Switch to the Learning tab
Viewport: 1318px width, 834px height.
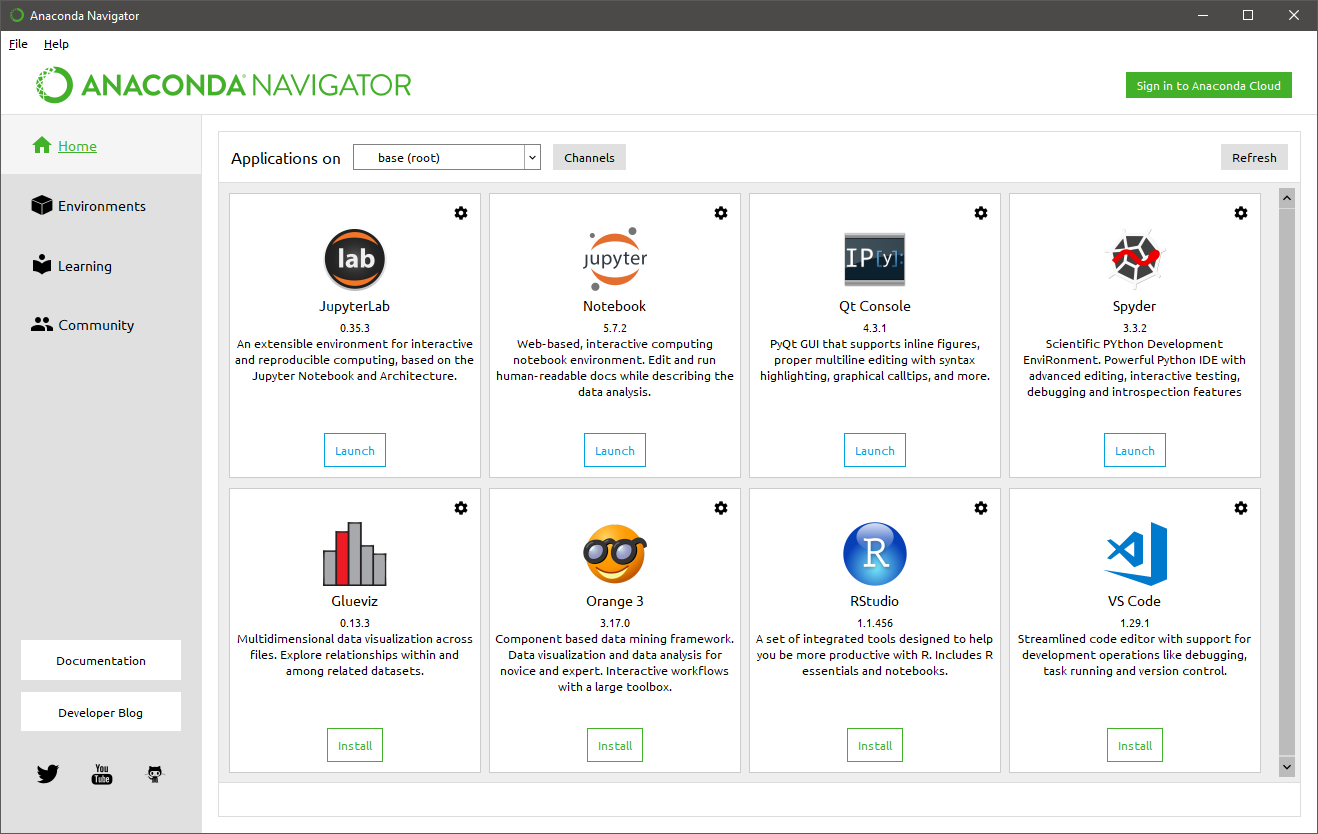101,266
